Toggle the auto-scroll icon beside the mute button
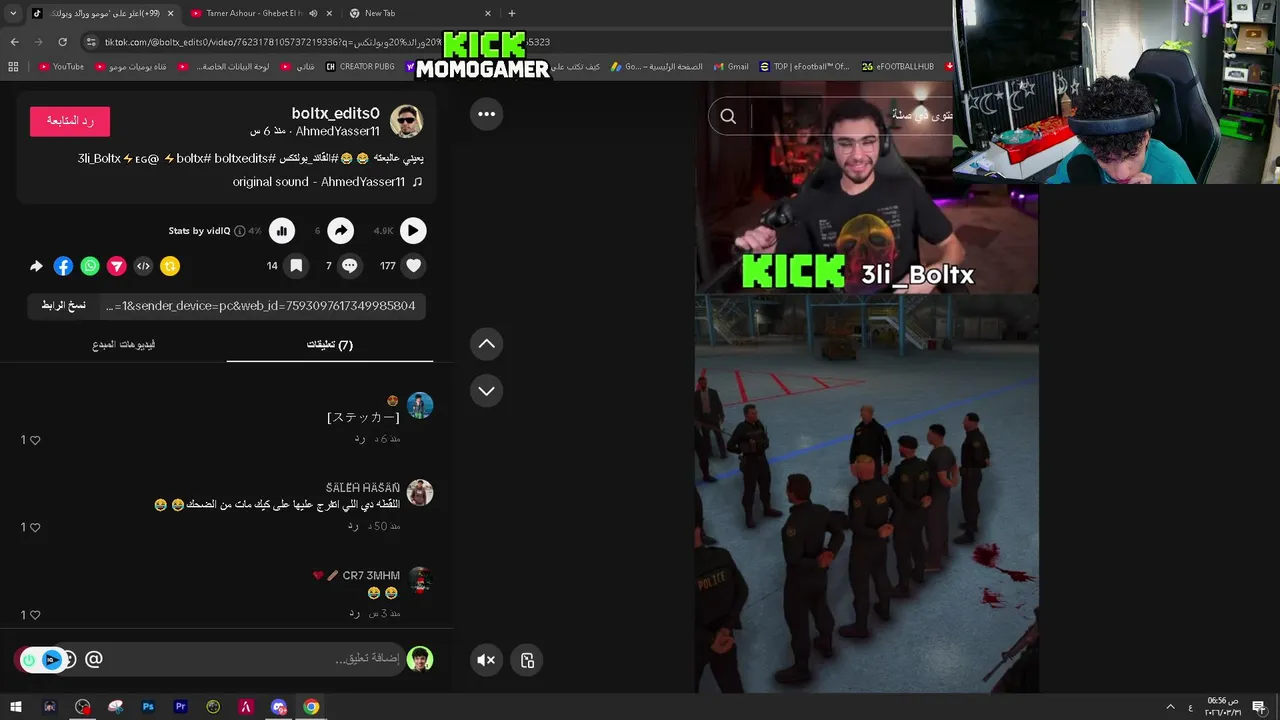This screenshot has height=720, width=1280. tap(527, 660)
